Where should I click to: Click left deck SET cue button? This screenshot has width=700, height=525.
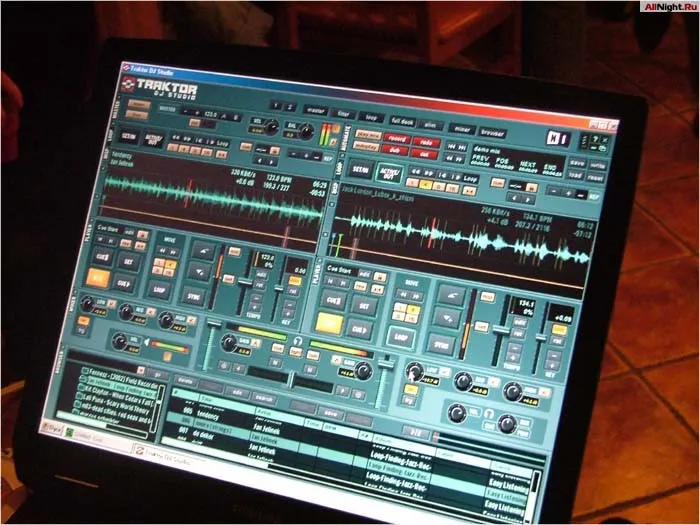point(129,262)
